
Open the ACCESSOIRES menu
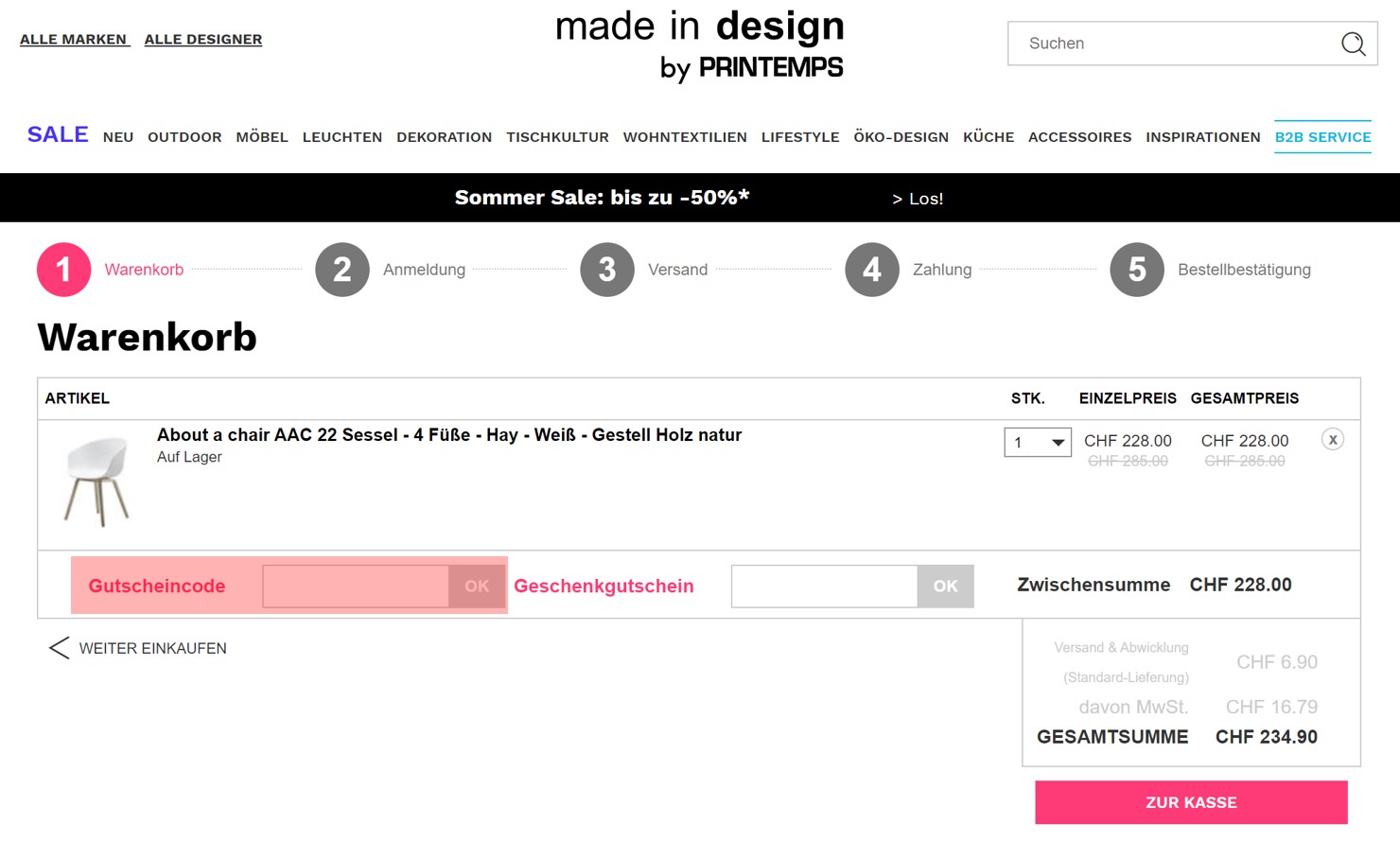coord(1080,137)
